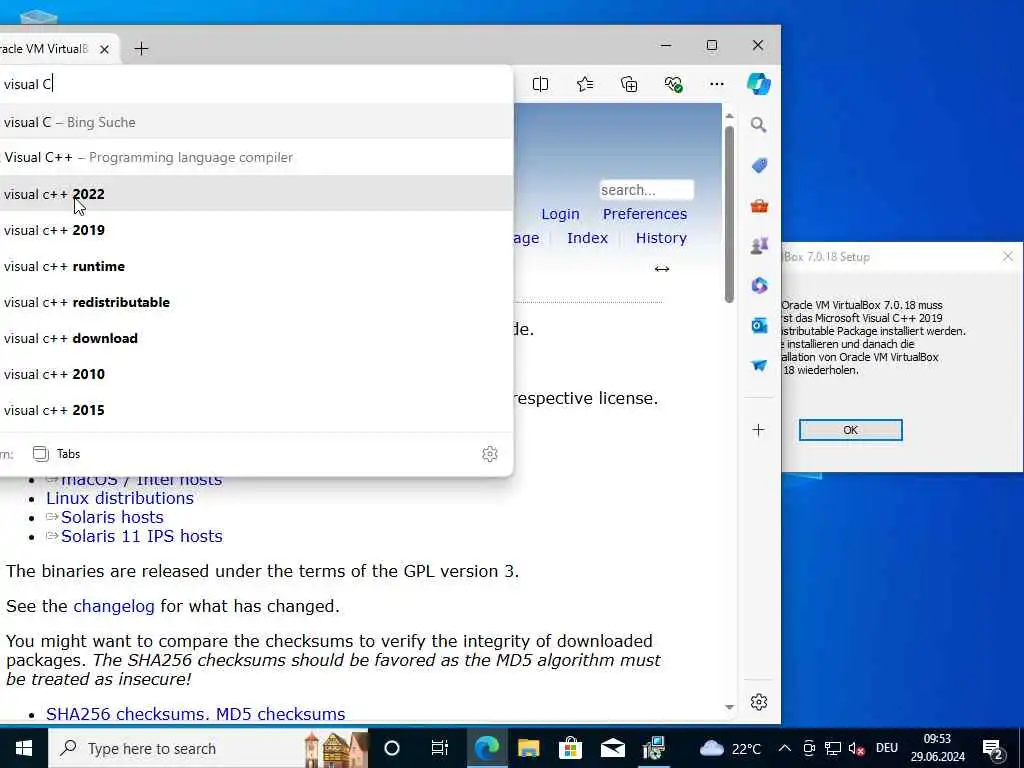Open the Edge sidebar settings gear

[x=759, y=702]
